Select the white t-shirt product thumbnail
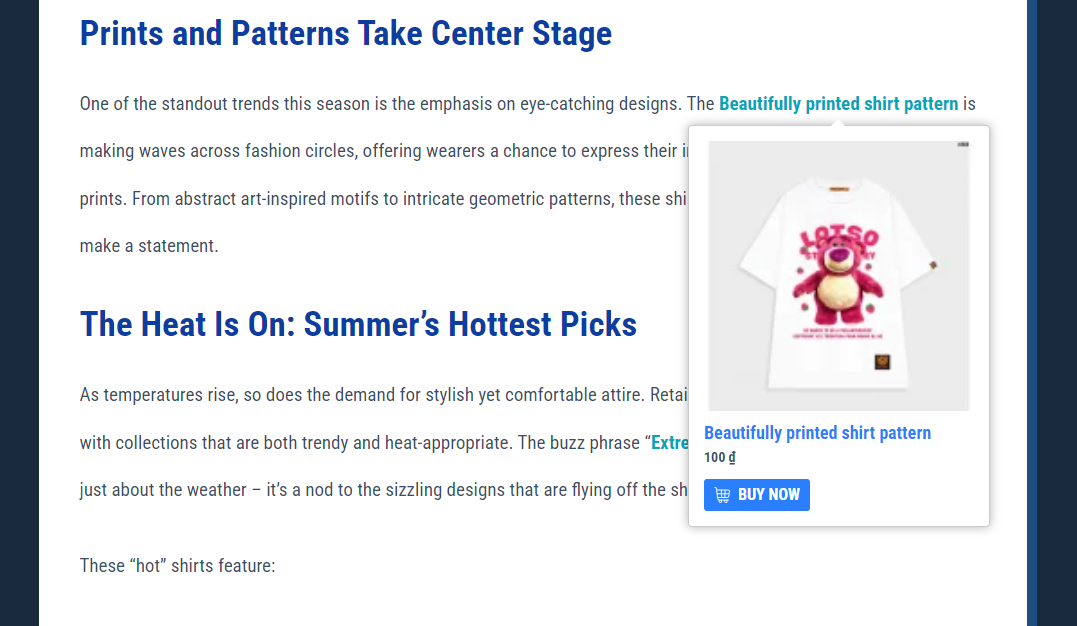The height and width of the screenshot is (626, 1077). click(x=839, y=276)
